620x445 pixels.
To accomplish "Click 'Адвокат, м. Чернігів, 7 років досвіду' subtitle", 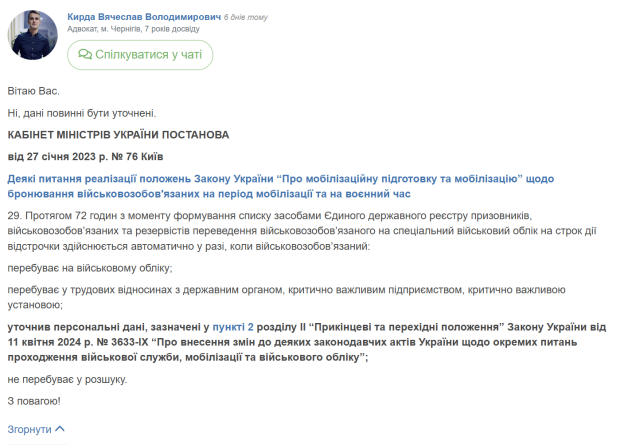I will (x=133, y=29).
